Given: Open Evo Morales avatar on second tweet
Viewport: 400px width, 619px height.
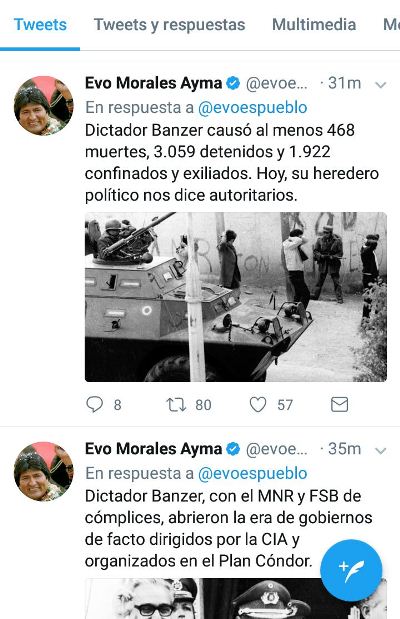Looking at the screenshot, I should tap(43, 471).
